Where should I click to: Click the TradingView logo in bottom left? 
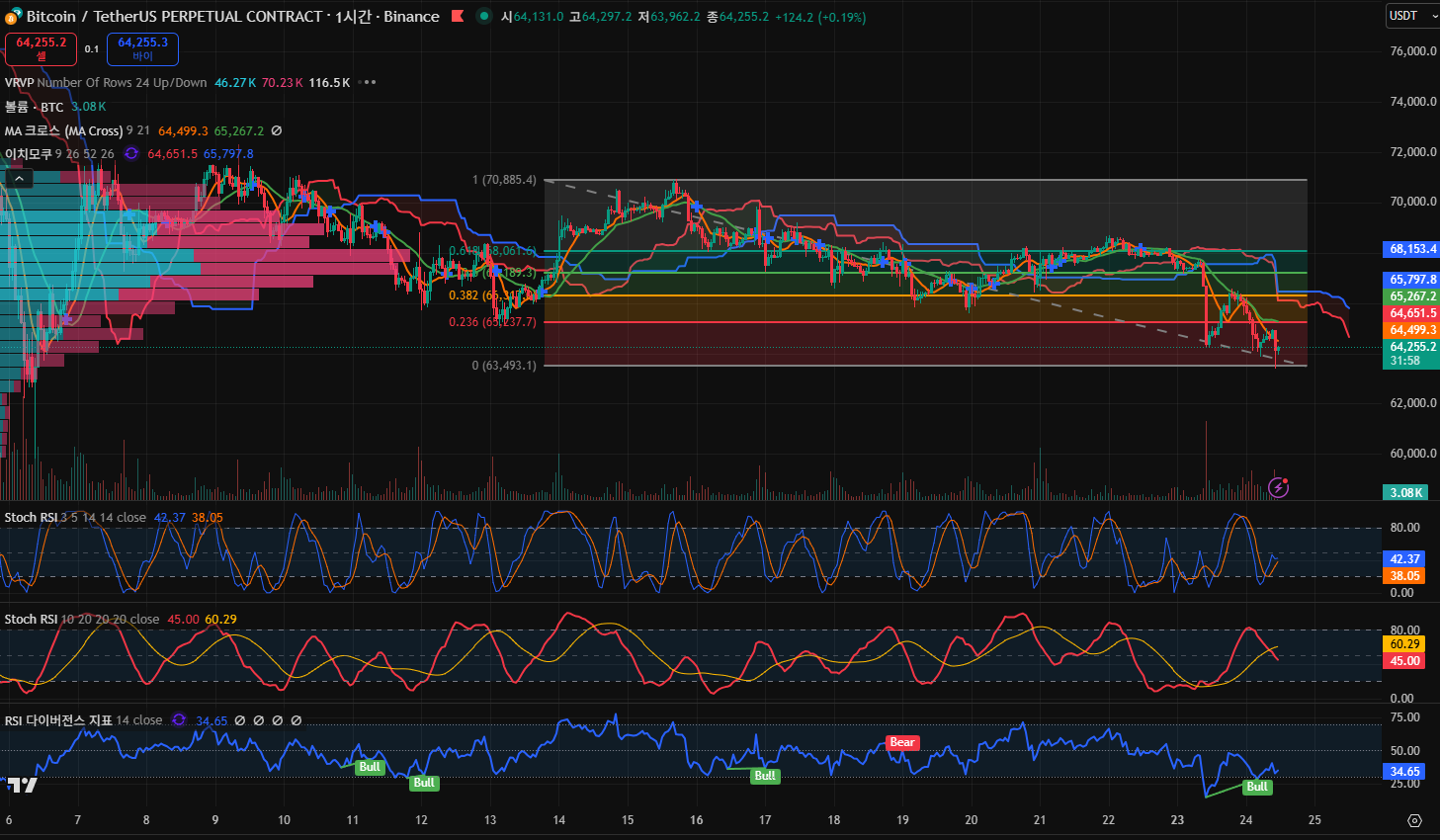22,785
